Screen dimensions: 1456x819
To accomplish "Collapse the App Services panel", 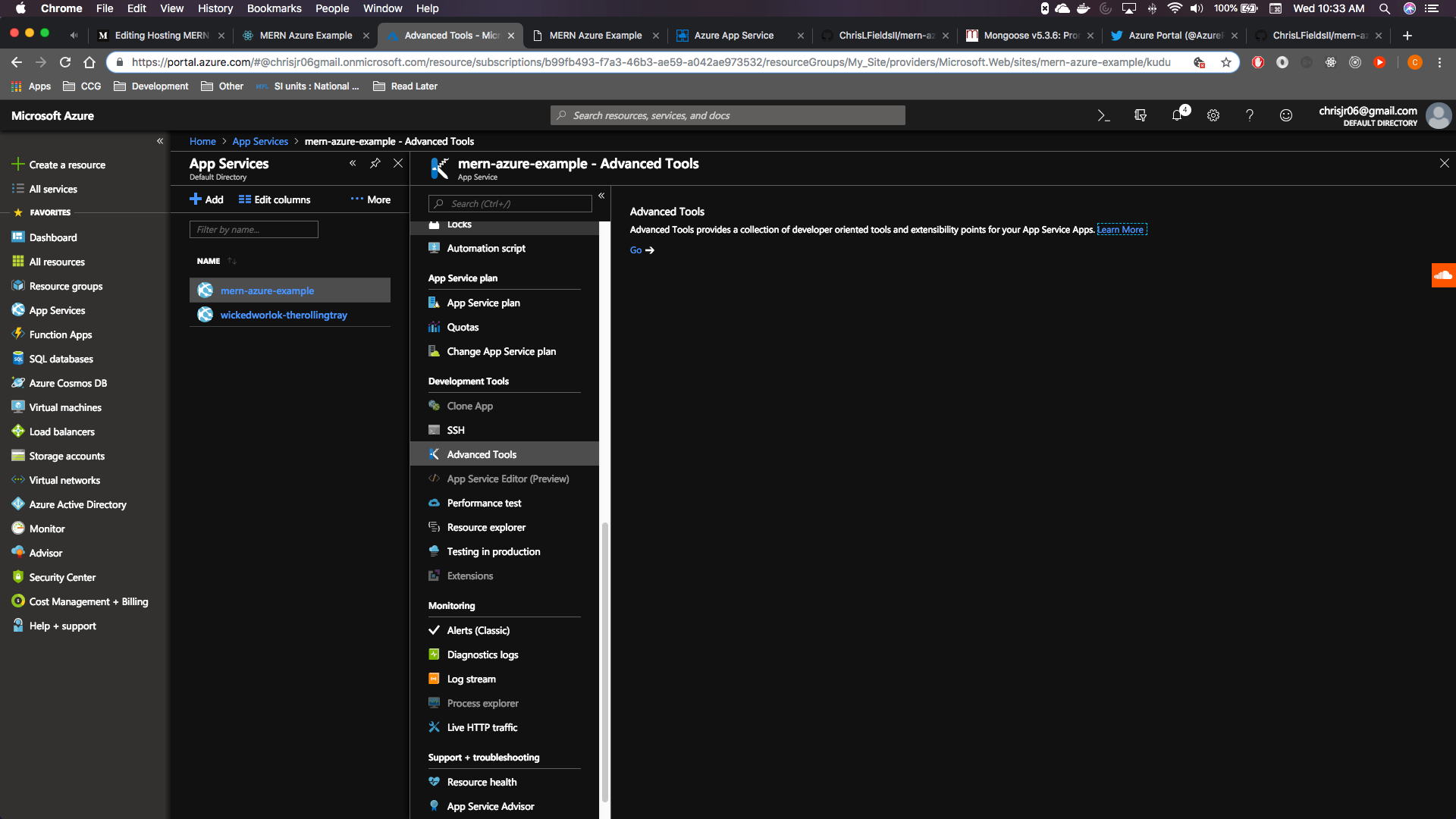I will 353,163.
